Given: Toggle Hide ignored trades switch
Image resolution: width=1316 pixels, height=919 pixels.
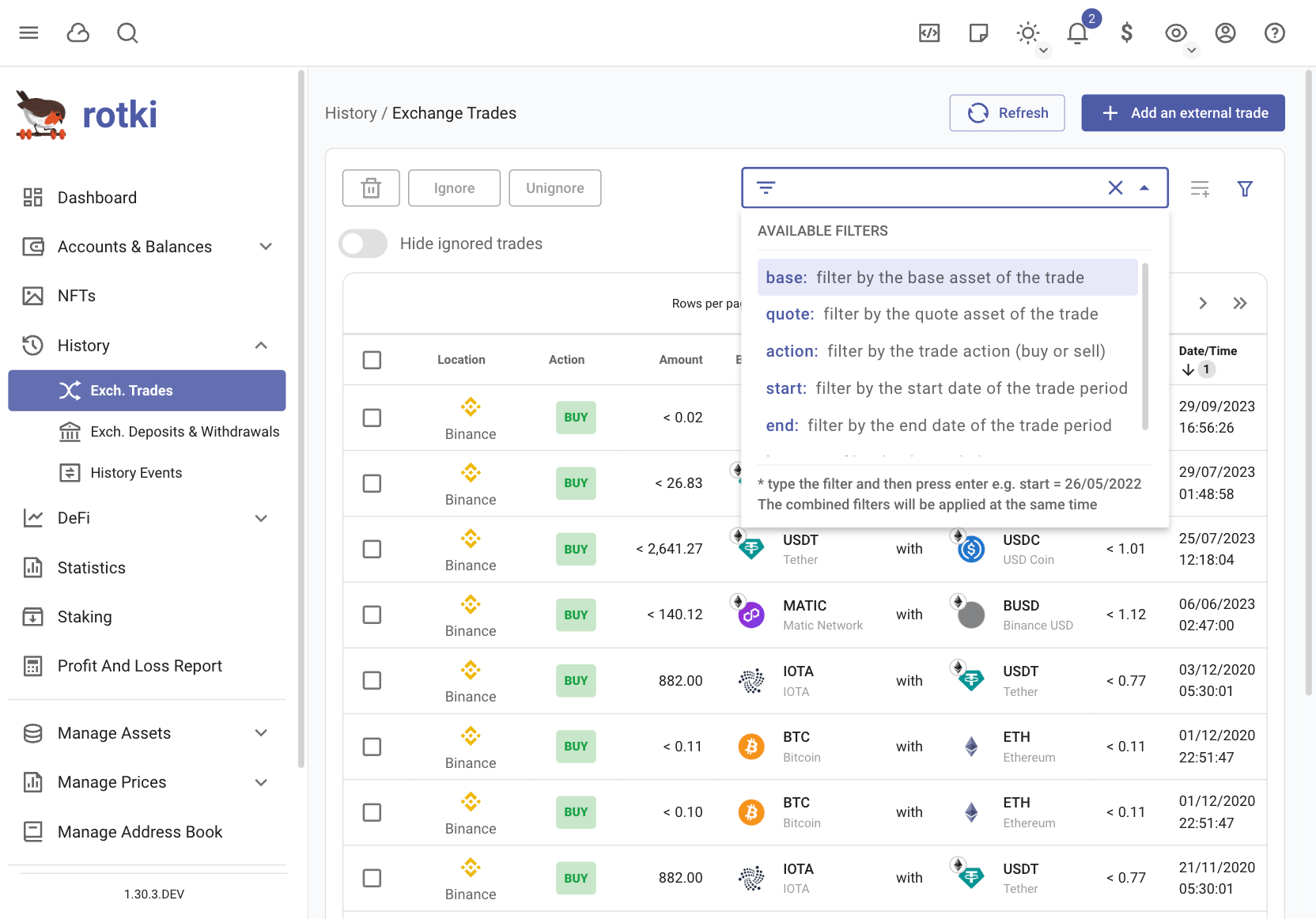Looking at the screenshot, I should 363,244.
